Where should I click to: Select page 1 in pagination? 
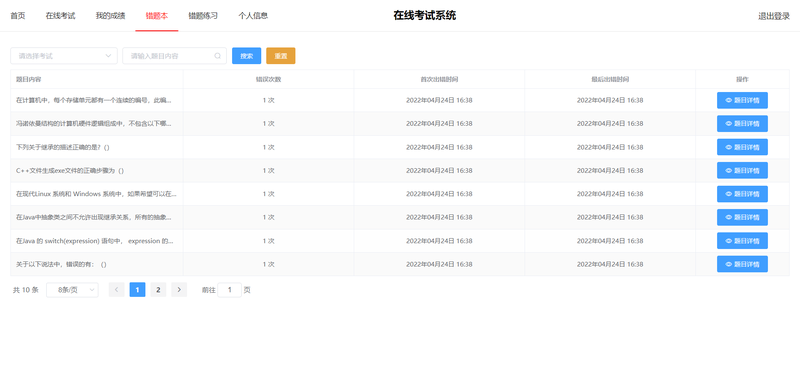pyautogui.click(x=137, y=290)
